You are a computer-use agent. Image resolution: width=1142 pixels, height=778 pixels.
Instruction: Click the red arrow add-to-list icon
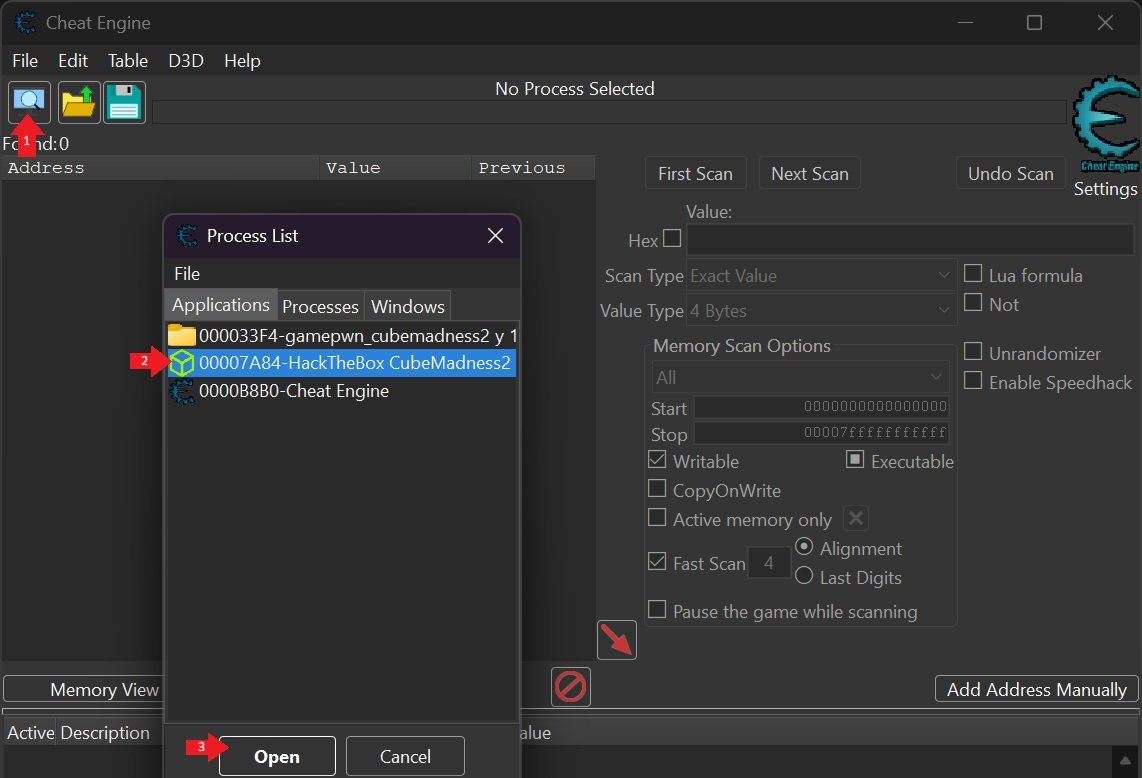point(617,640)
